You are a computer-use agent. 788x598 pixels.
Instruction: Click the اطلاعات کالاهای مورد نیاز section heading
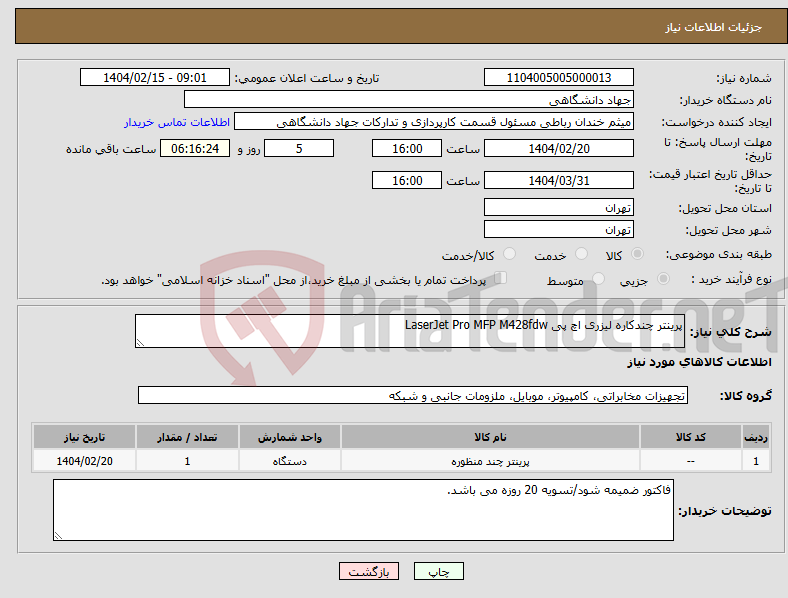point(699,362)
